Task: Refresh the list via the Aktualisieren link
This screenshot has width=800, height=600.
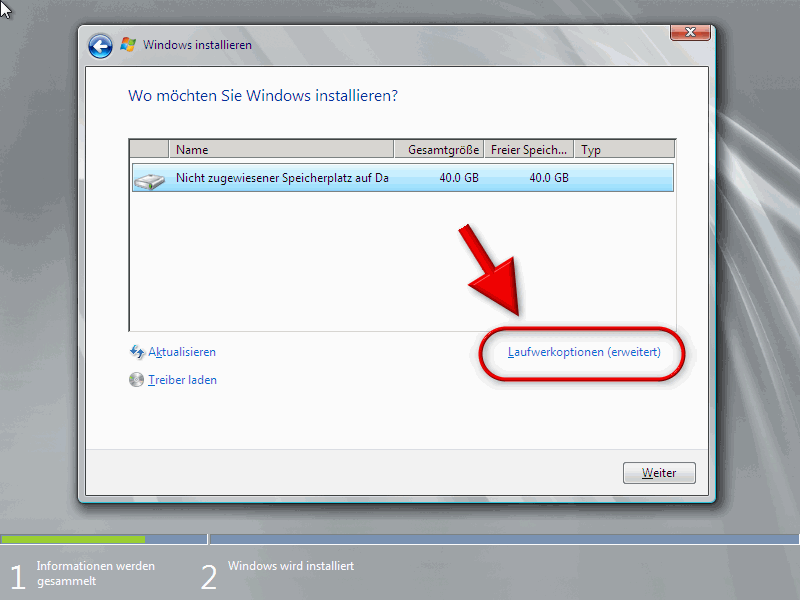Action: (x=182, y=352)
